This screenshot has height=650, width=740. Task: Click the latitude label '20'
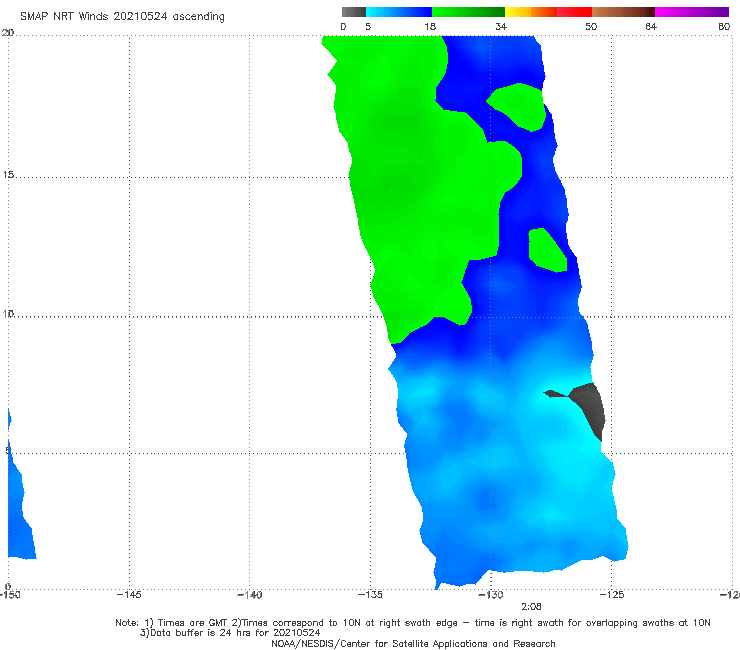tap(8, 33)
